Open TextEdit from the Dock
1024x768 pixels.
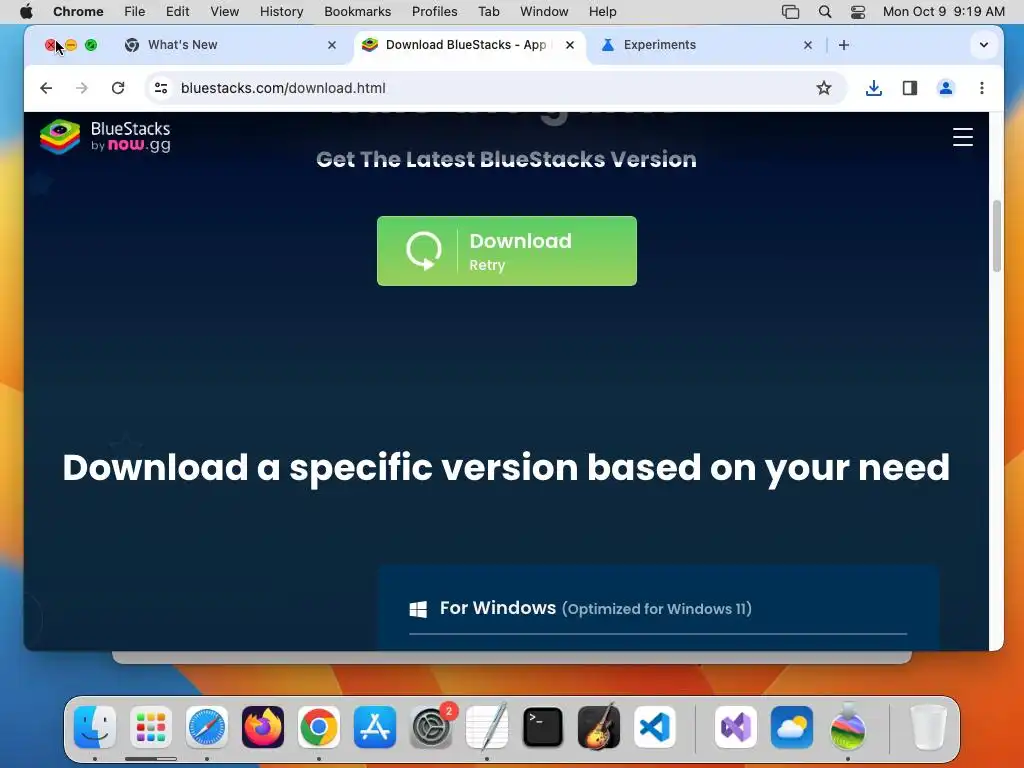pyautogui.click(x=487, y=727)
